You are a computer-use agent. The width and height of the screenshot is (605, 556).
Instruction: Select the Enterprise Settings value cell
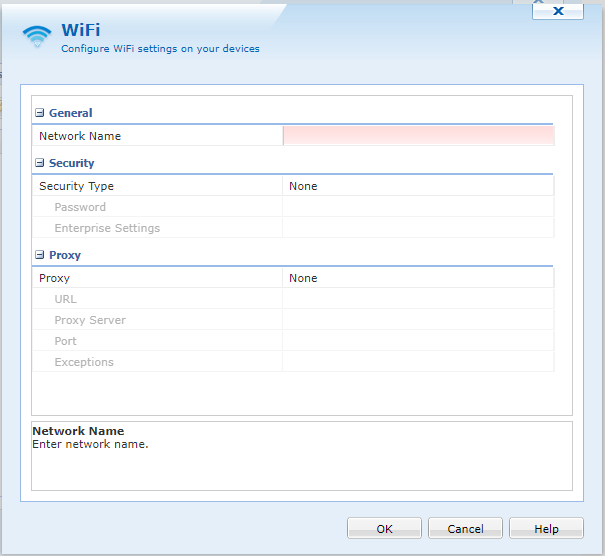pyautogui.click(x=418, y=228)
